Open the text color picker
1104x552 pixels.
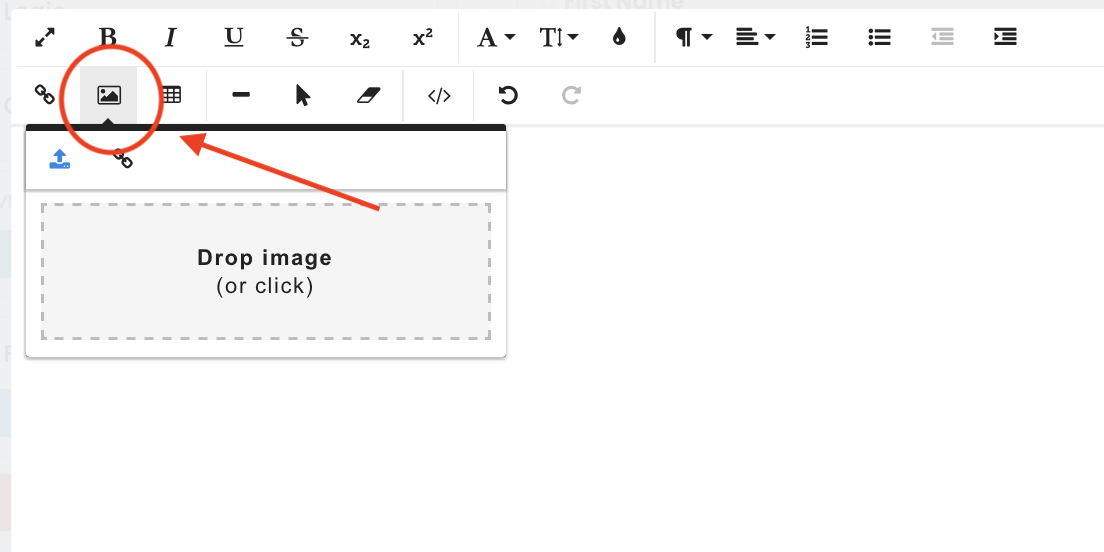coord(619,38)
